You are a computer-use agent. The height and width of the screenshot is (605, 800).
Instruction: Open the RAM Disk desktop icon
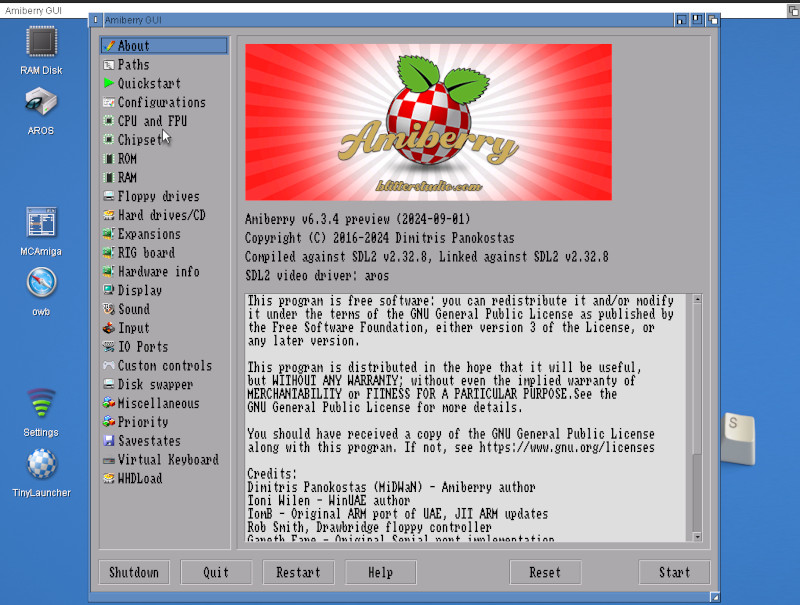coord(41,42)
